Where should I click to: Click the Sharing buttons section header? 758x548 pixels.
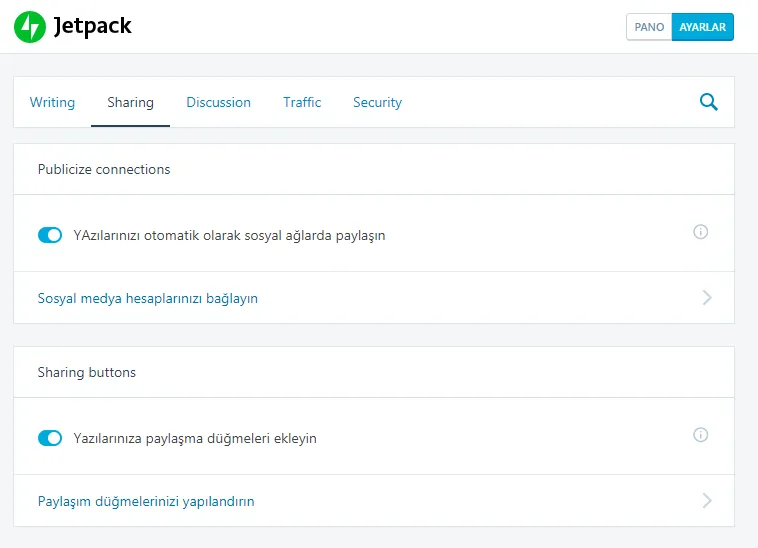87,373
